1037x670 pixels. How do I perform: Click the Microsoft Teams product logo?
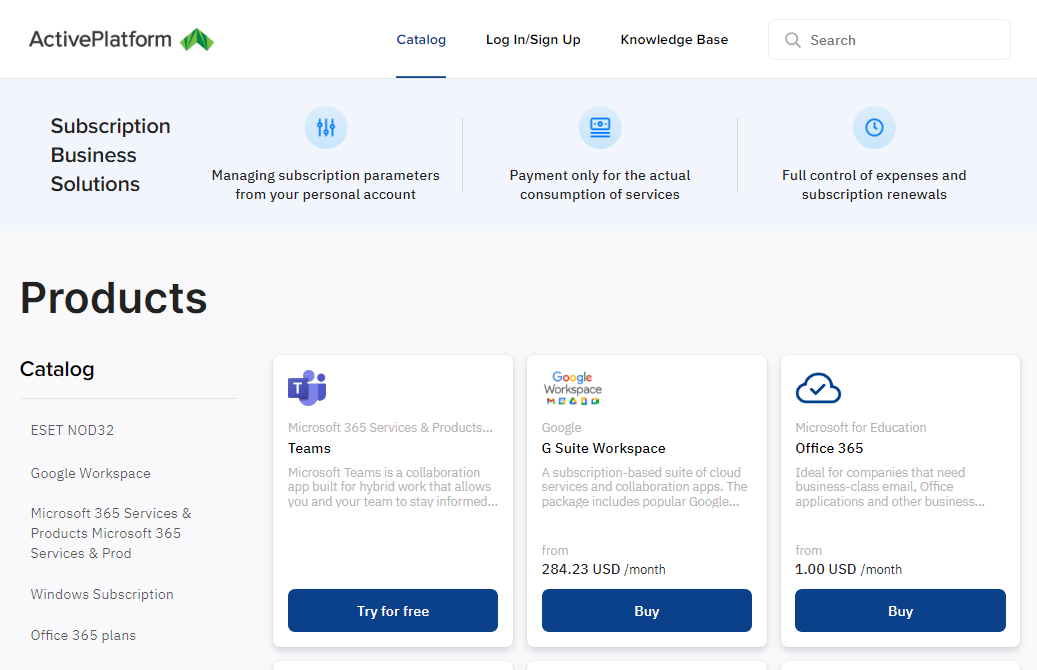point(307,388)
